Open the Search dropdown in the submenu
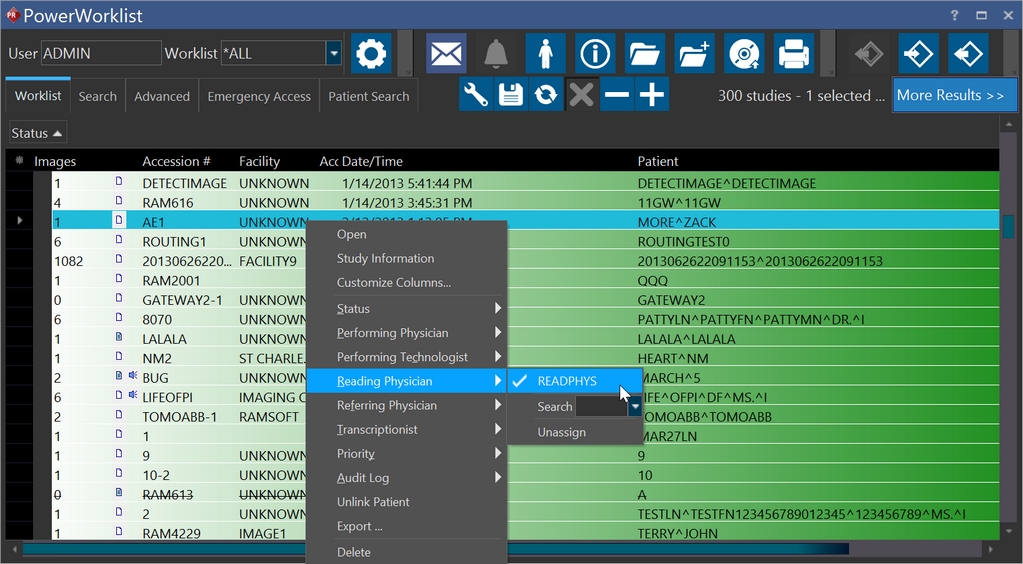1023x564 pixels. coord(634,407)
